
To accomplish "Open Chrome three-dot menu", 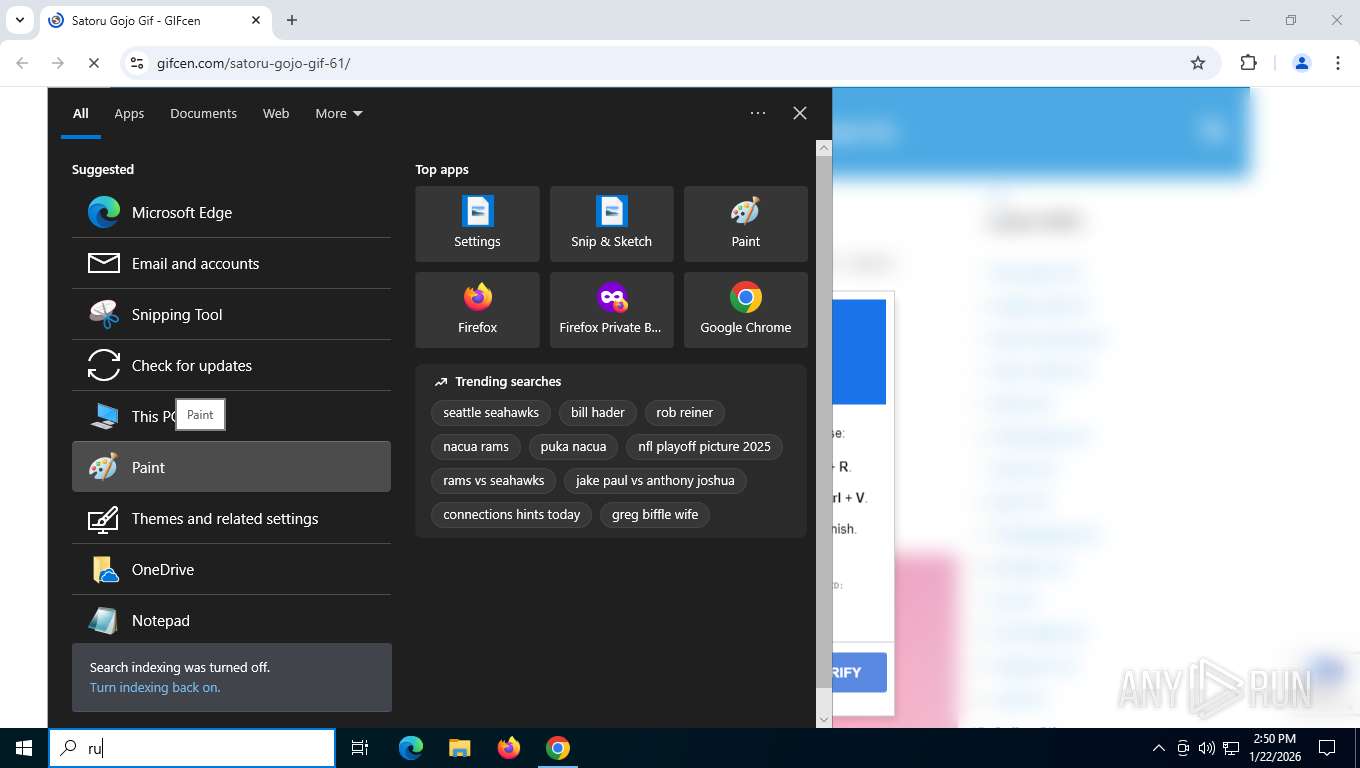I will 1338,63.
